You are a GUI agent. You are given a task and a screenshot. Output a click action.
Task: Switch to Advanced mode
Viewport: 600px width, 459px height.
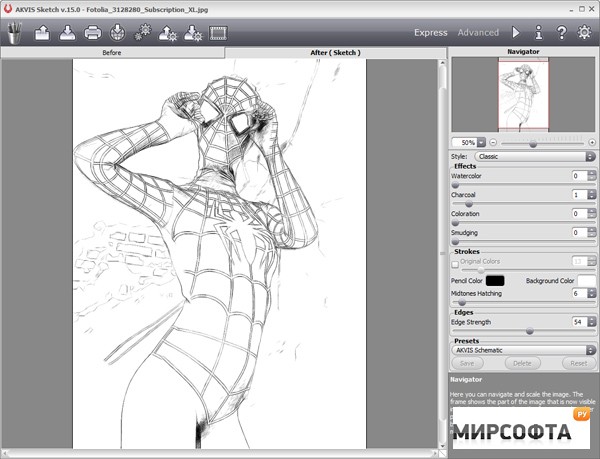(x=478, y=32)
